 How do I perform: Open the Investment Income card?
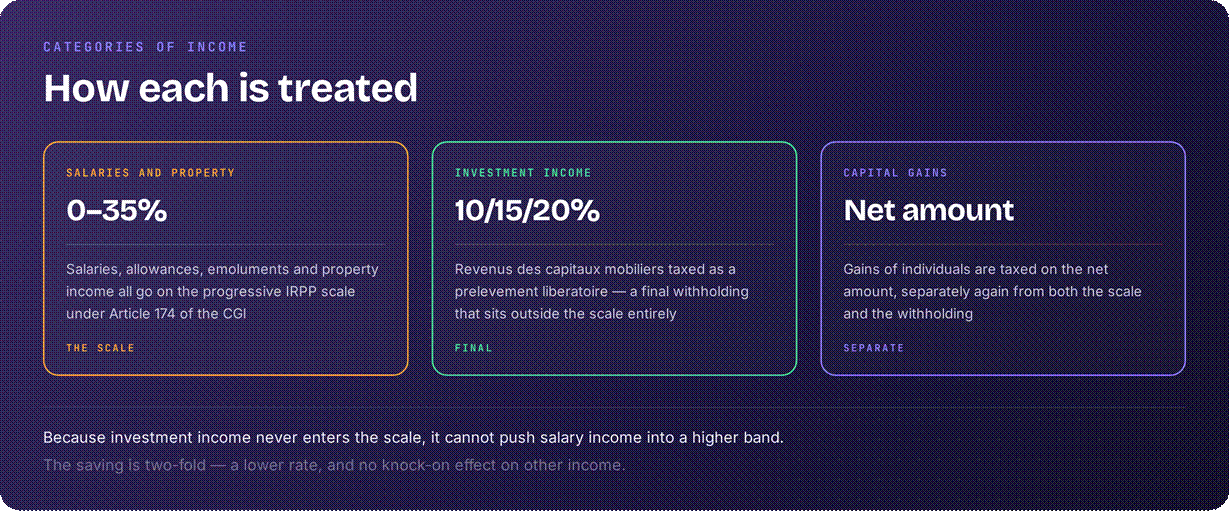tap(614, 259)
